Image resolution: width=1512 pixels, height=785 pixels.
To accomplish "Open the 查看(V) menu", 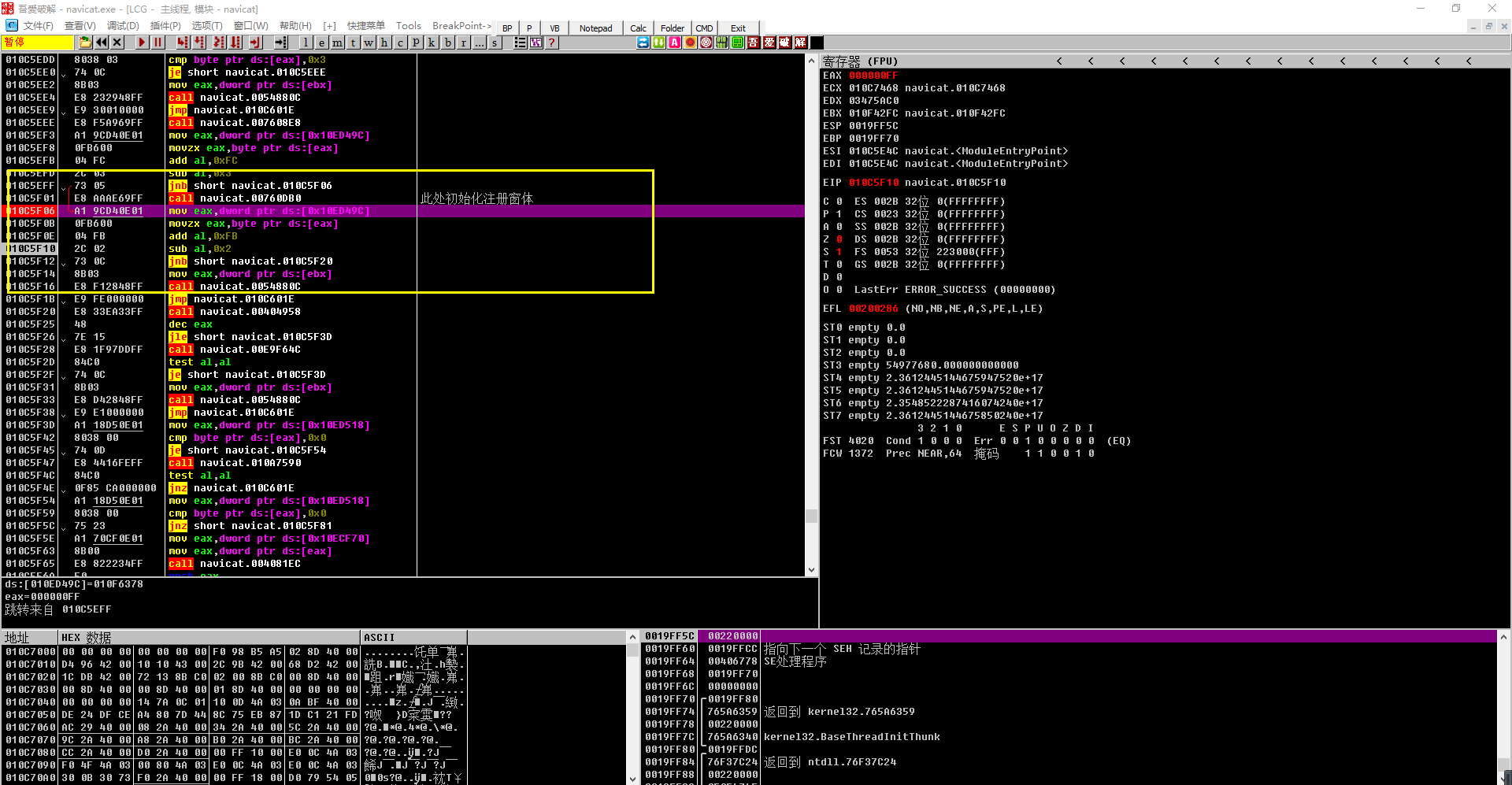I will 80,26.
